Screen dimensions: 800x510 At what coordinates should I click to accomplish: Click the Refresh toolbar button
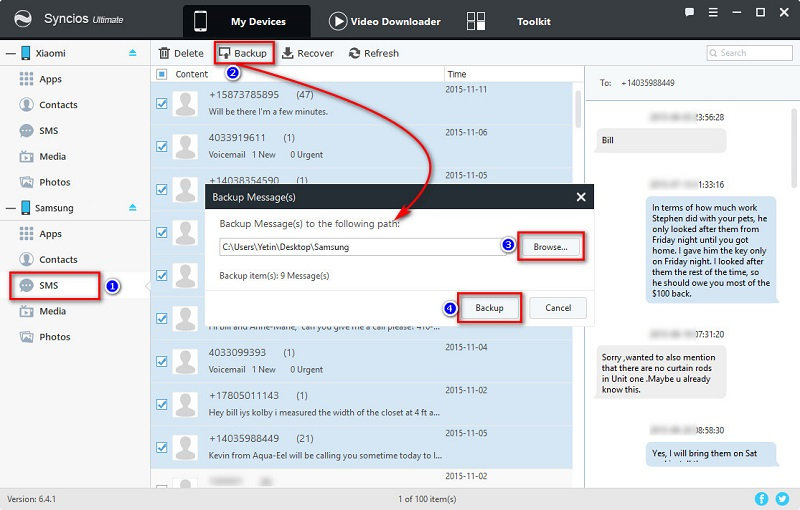[x=374, y=53]
